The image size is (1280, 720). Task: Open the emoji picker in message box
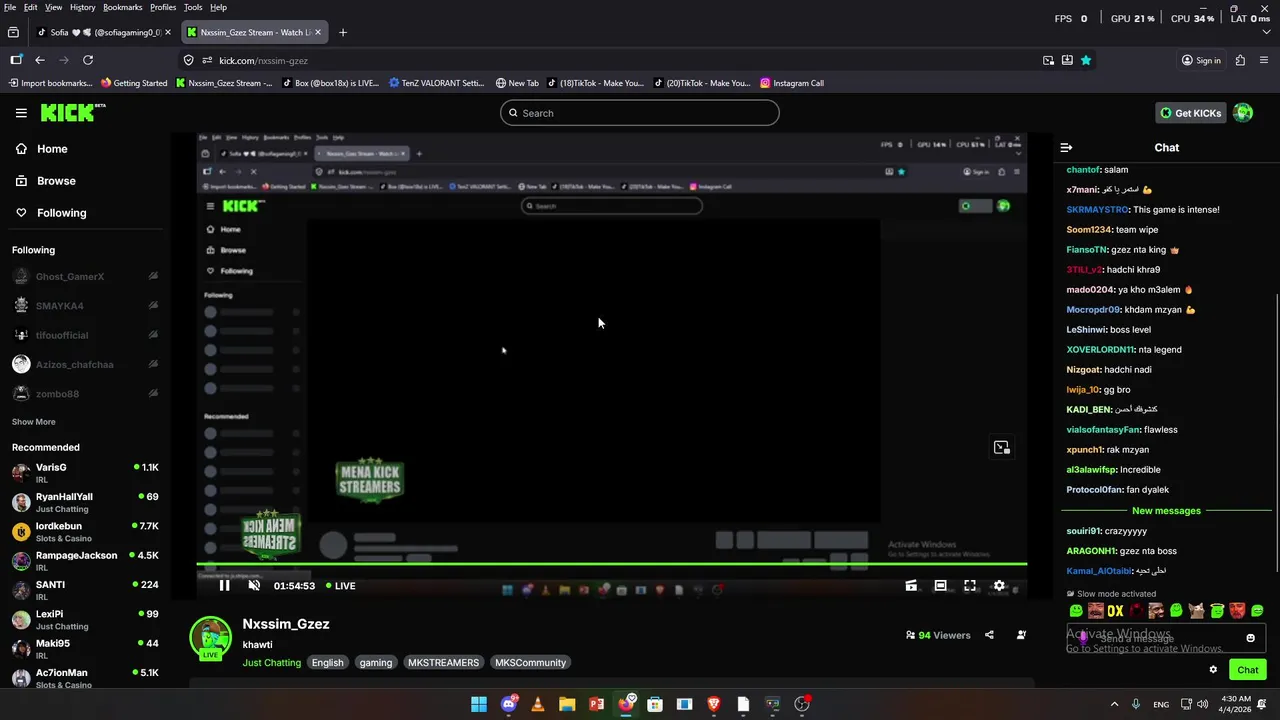1250,638
